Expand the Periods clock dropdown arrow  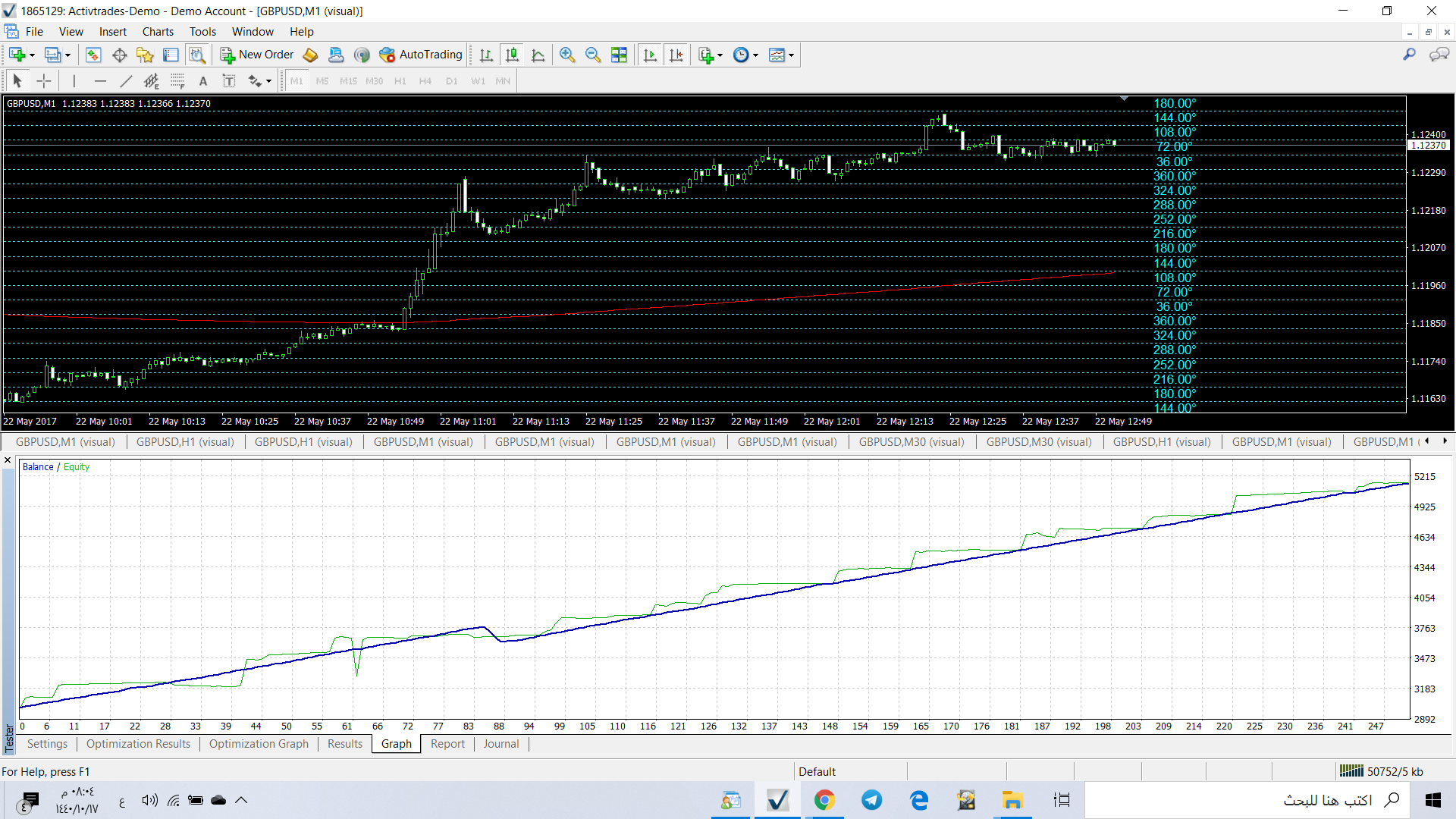point(755,55)
